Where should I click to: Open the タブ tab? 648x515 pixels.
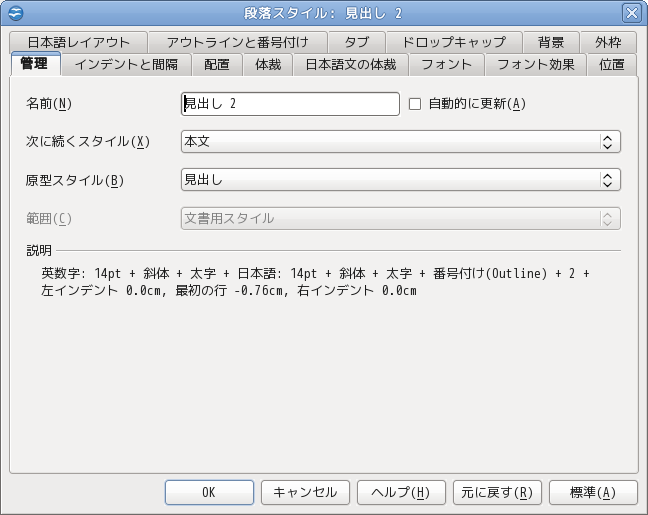point(357,42)
